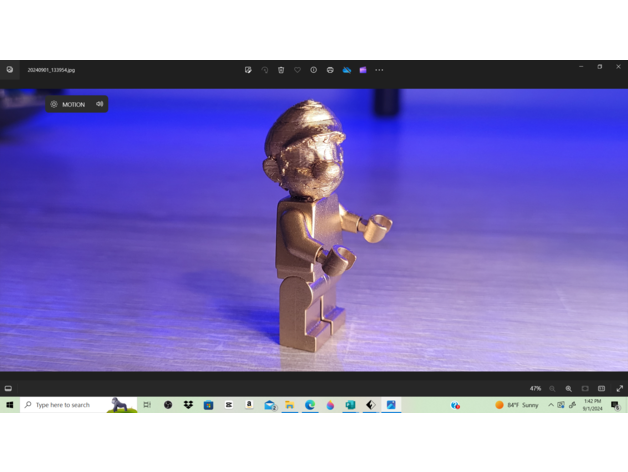Enter fullscreen with the expand arrows icon
This screenshot has height=472, width=628.
coord(619,388)
